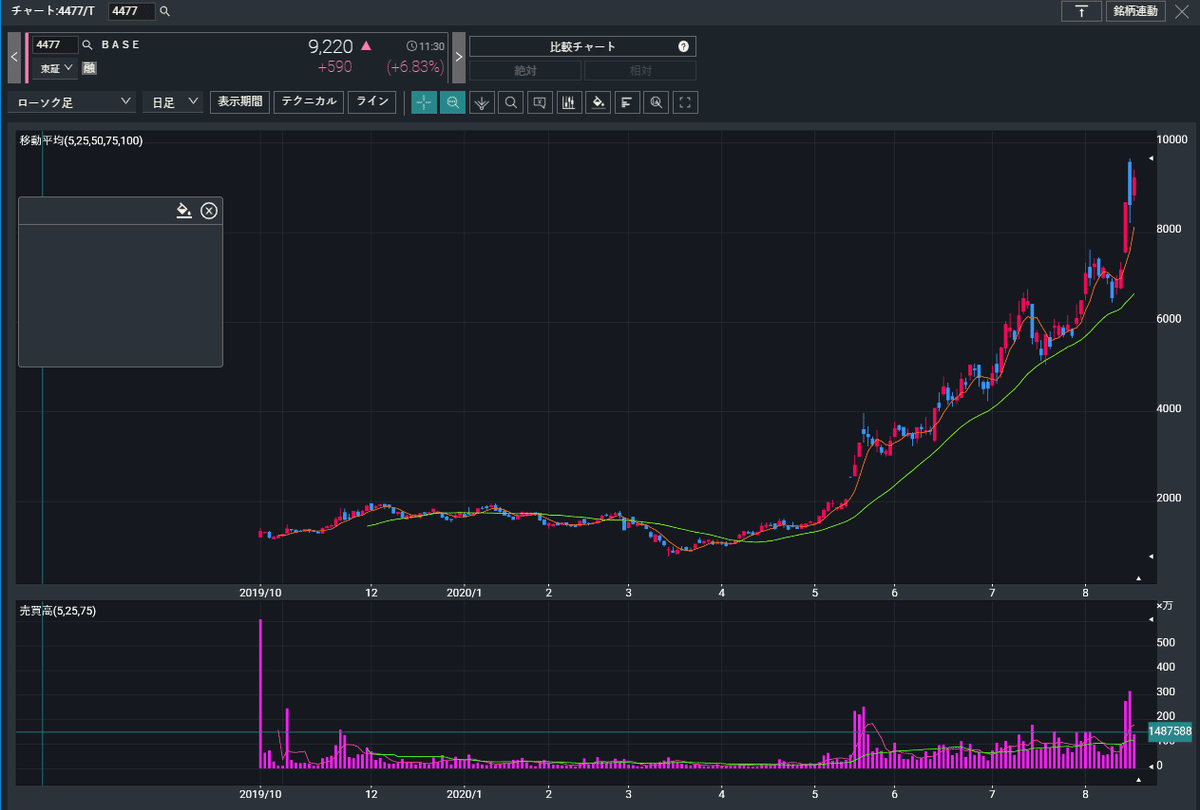Click the small triangle below 10000 on the price axis
Viewport: 1200px width, 810px height.
[1150, 159]
